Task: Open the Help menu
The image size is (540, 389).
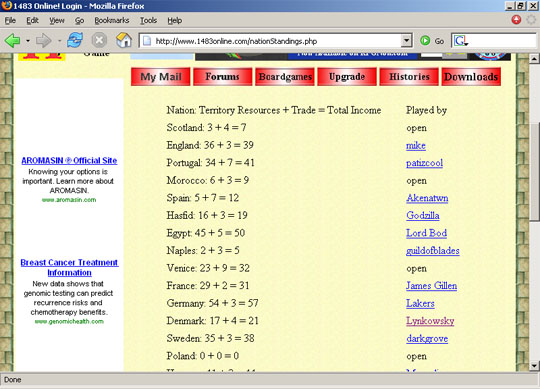Action: pos(175,21)
